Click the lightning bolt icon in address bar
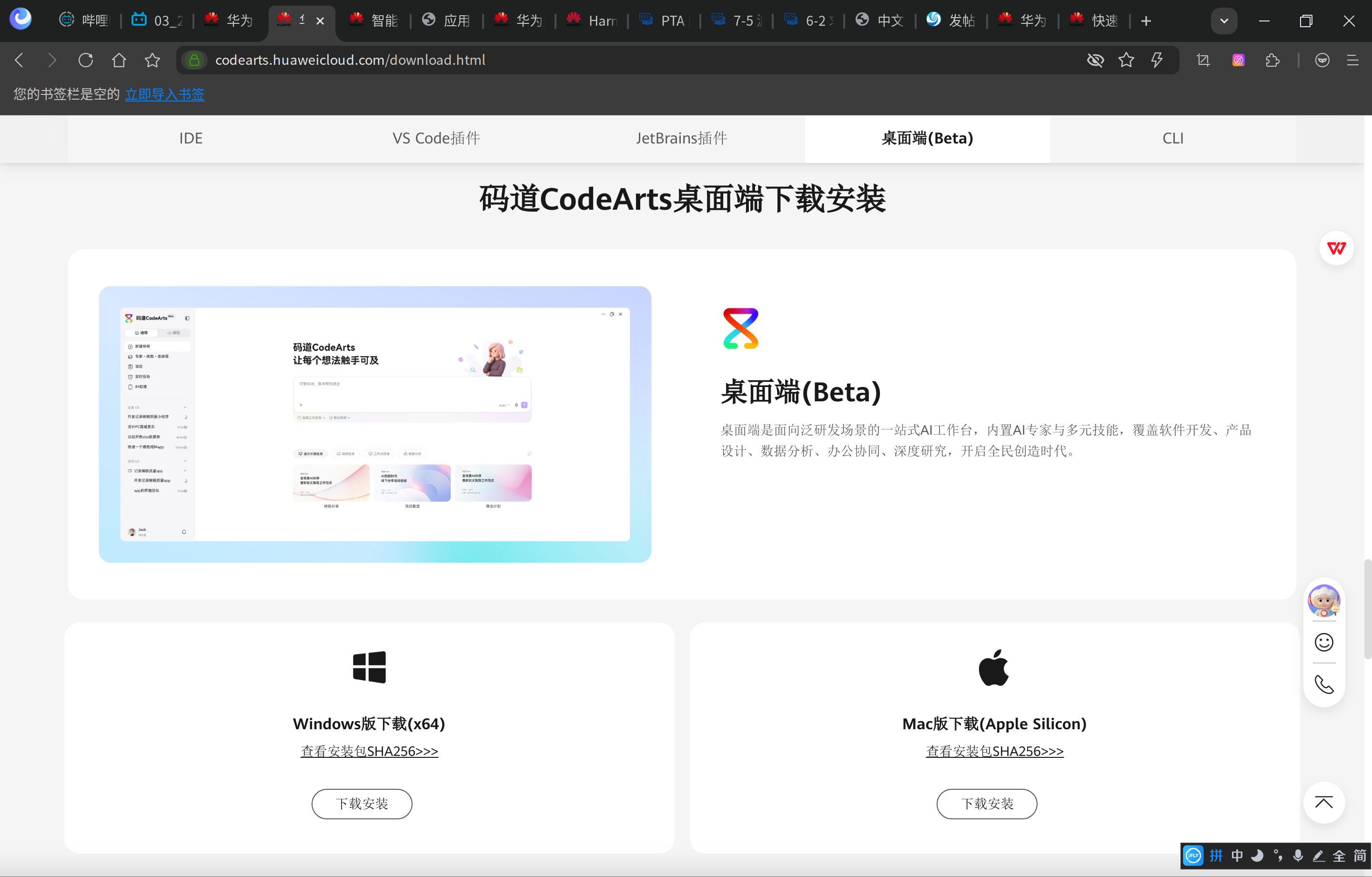Image resolution: width=1372 pixels, height=877 pixels. (1157, 60)
